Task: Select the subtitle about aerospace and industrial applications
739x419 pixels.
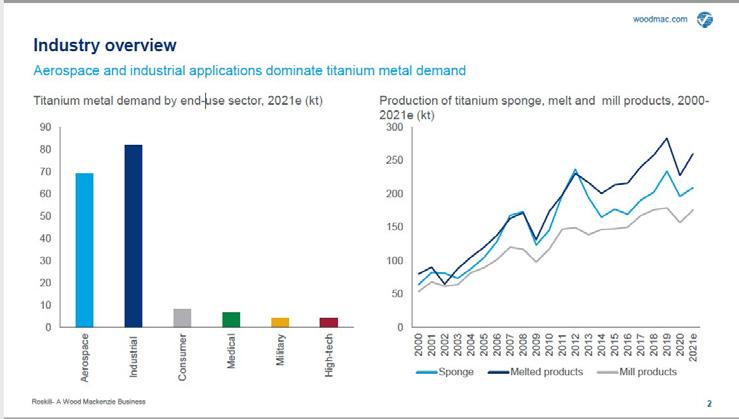Action: [249, 71]
